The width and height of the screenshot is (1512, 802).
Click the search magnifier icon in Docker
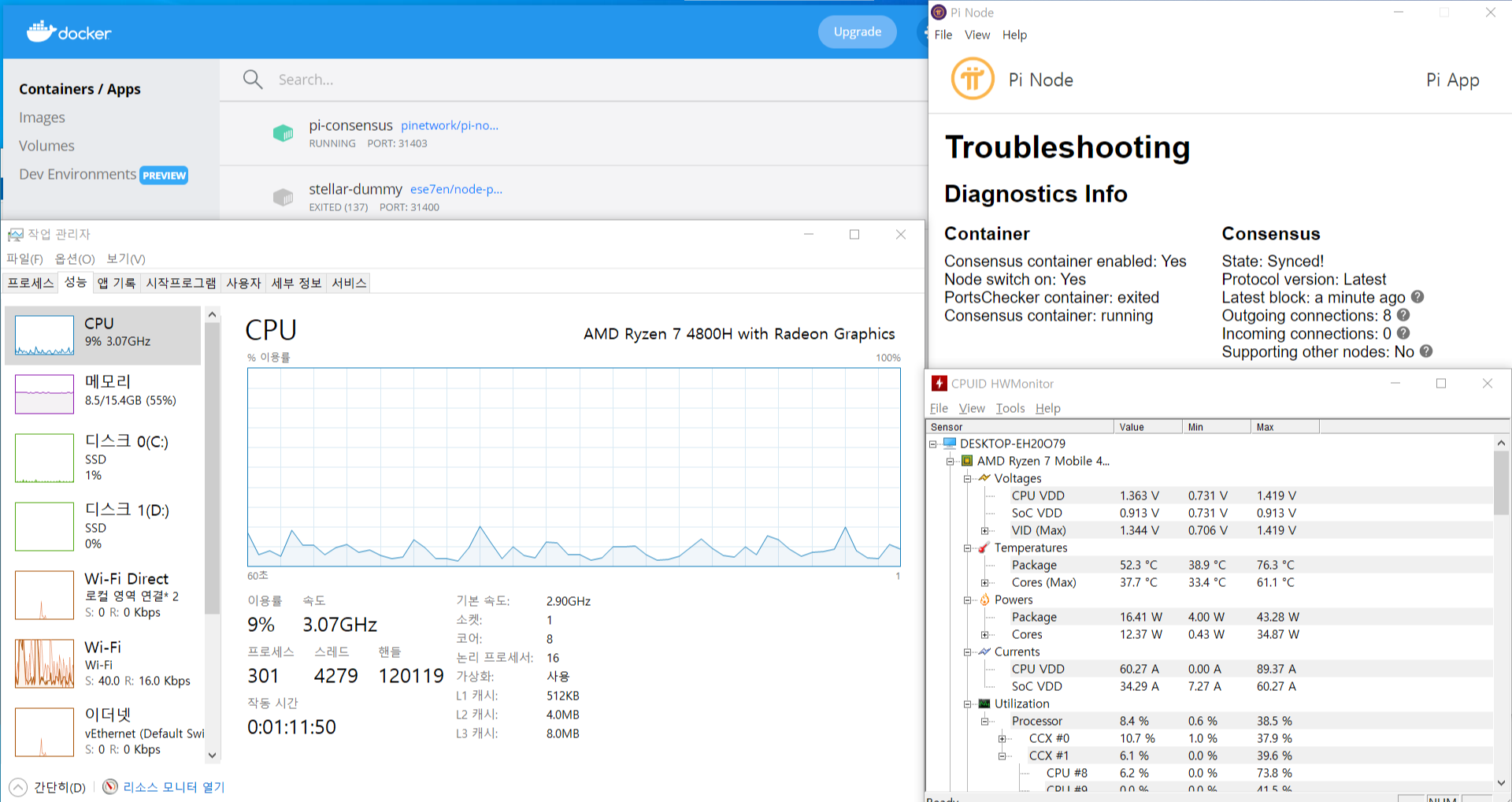click(253, 79)
